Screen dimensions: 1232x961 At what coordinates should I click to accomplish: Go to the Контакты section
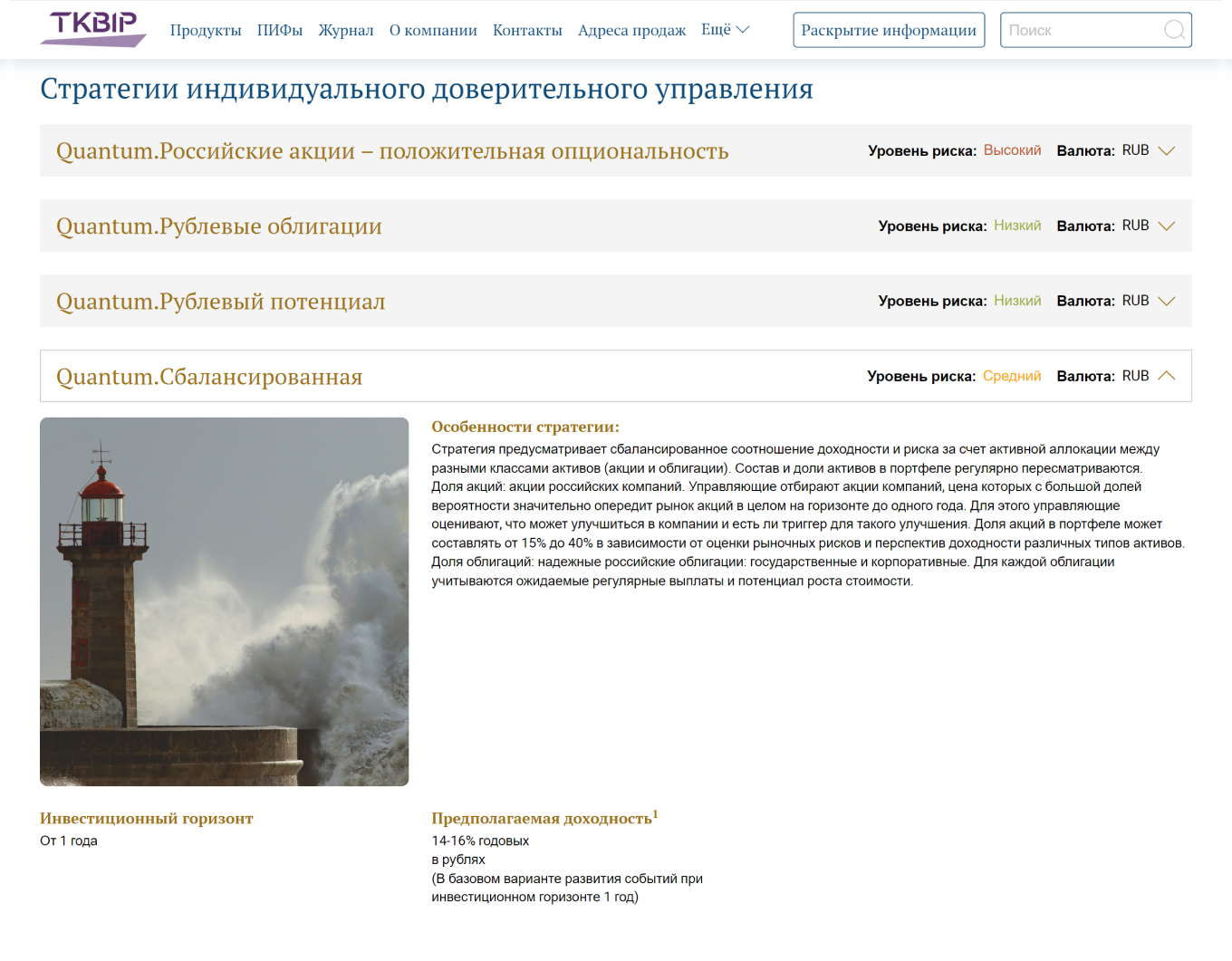pos(530,29)
